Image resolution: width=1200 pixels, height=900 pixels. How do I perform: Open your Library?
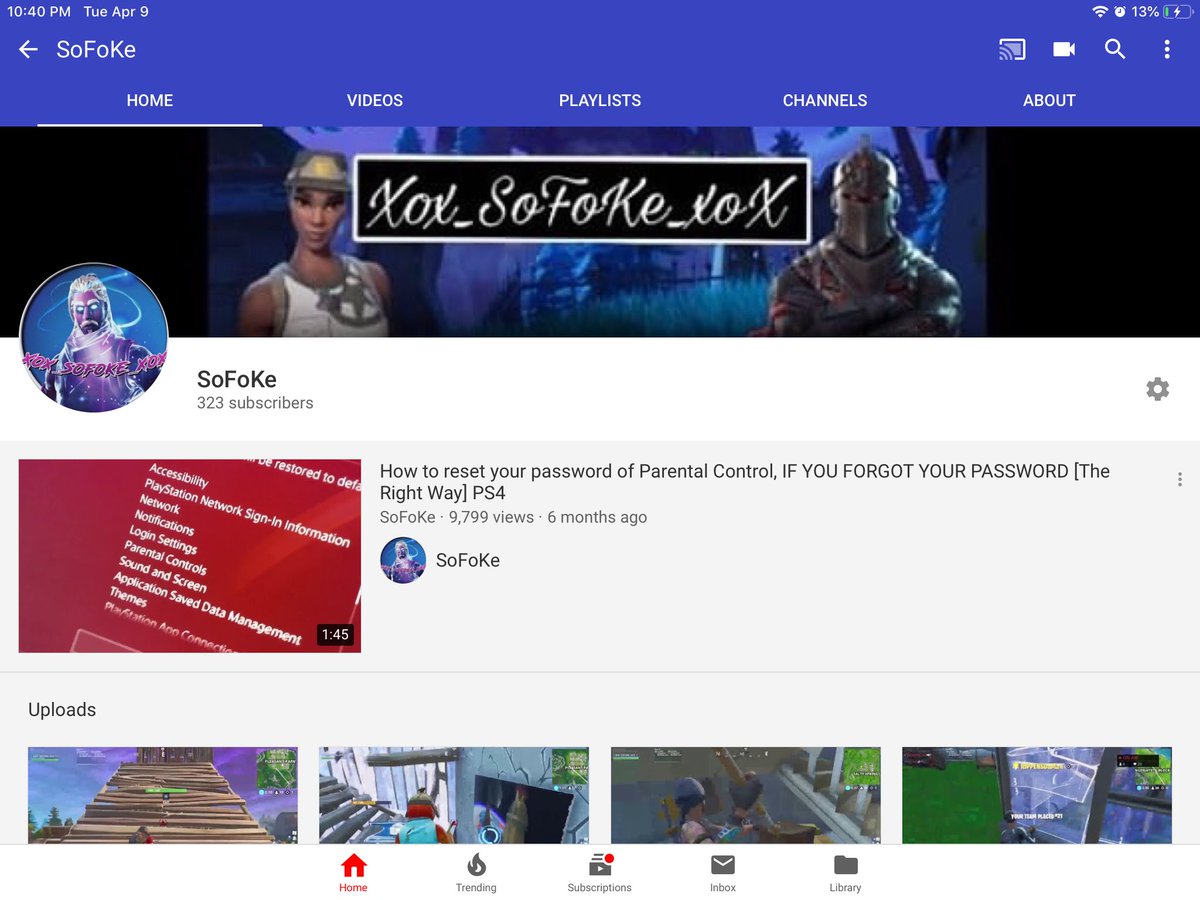pyautogui.click(x=845, y=870)
